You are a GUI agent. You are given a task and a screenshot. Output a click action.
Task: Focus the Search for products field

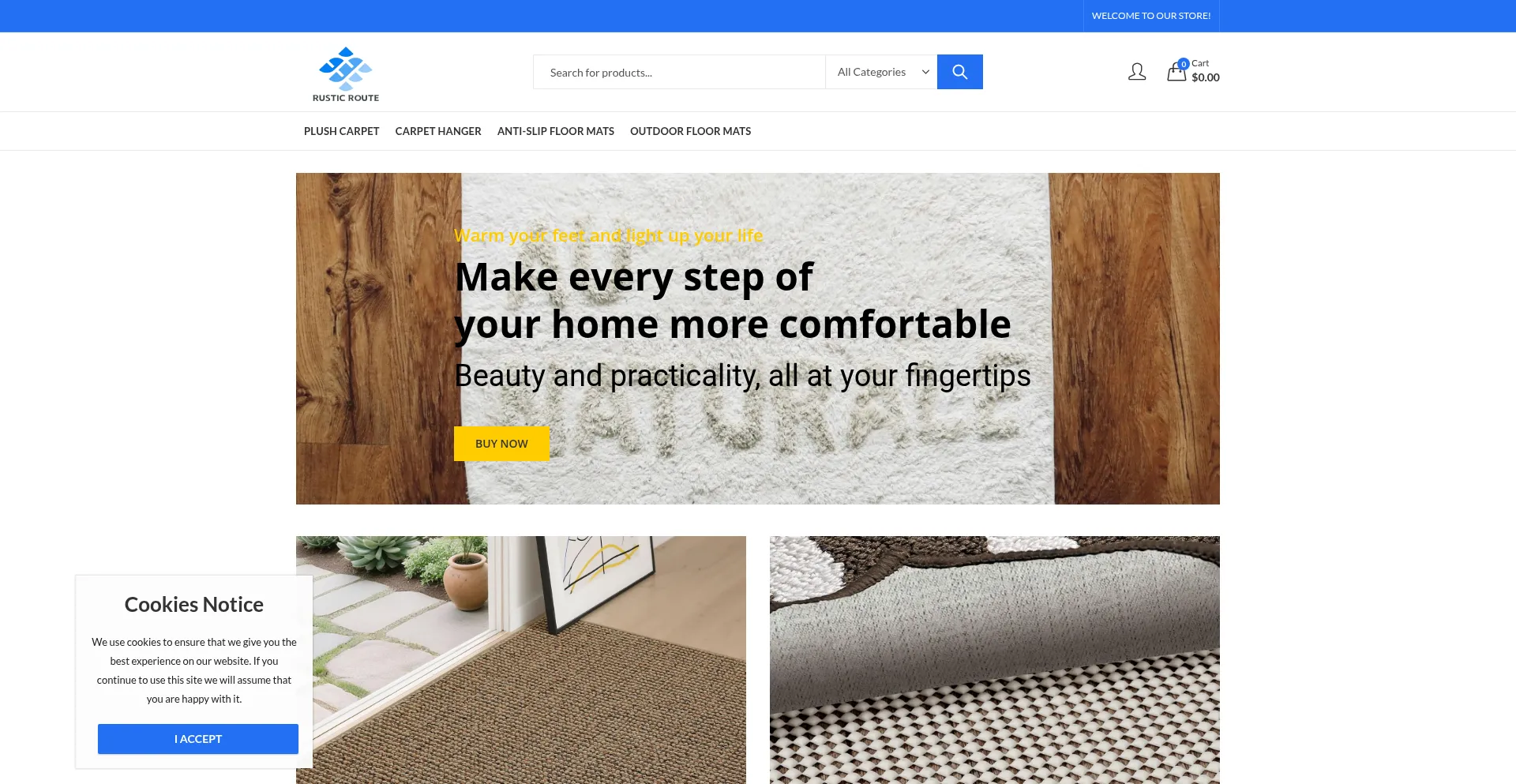tap(679, 72)
